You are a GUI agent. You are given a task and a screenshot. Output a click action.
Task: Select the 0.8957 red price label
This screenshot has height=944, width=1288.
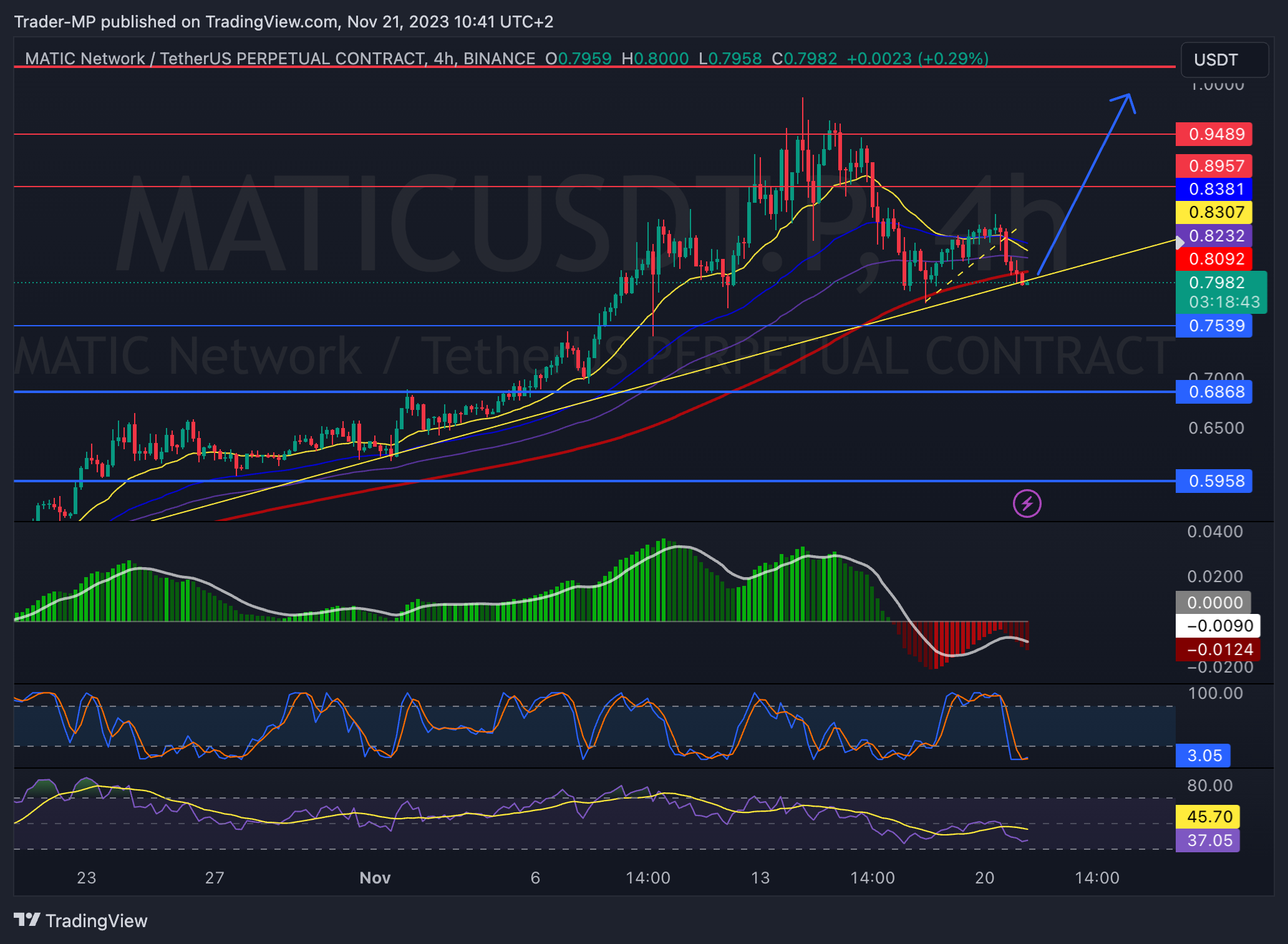(1214, 166)
